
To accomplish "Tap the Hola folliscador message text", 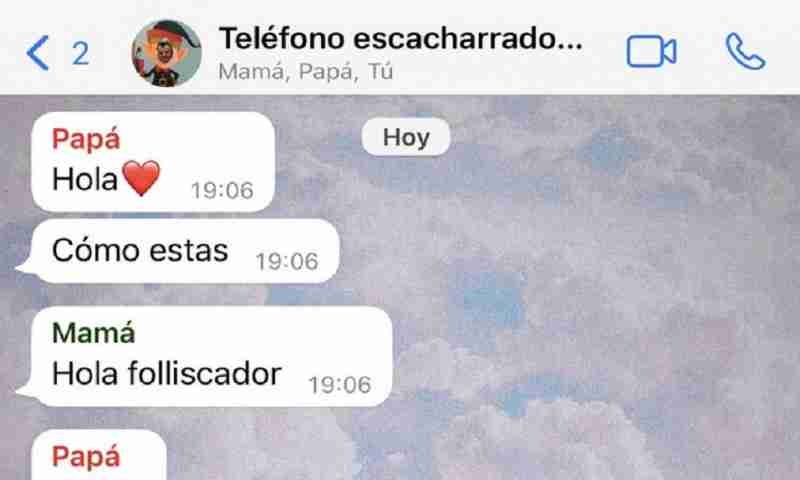I will coord(166,373).
